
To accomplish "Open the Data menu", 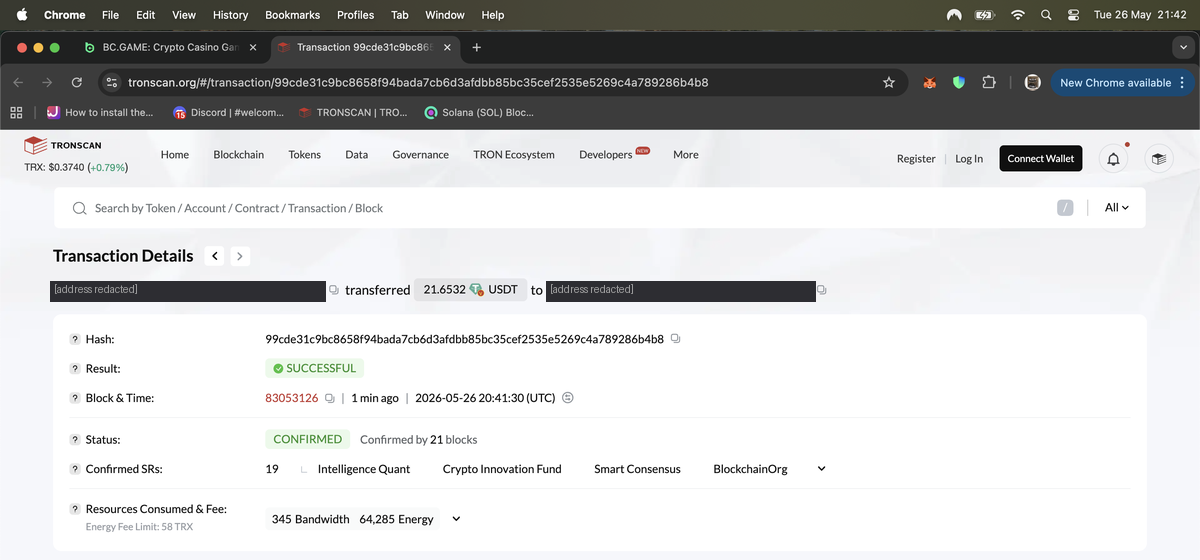I will click(357, 155).
